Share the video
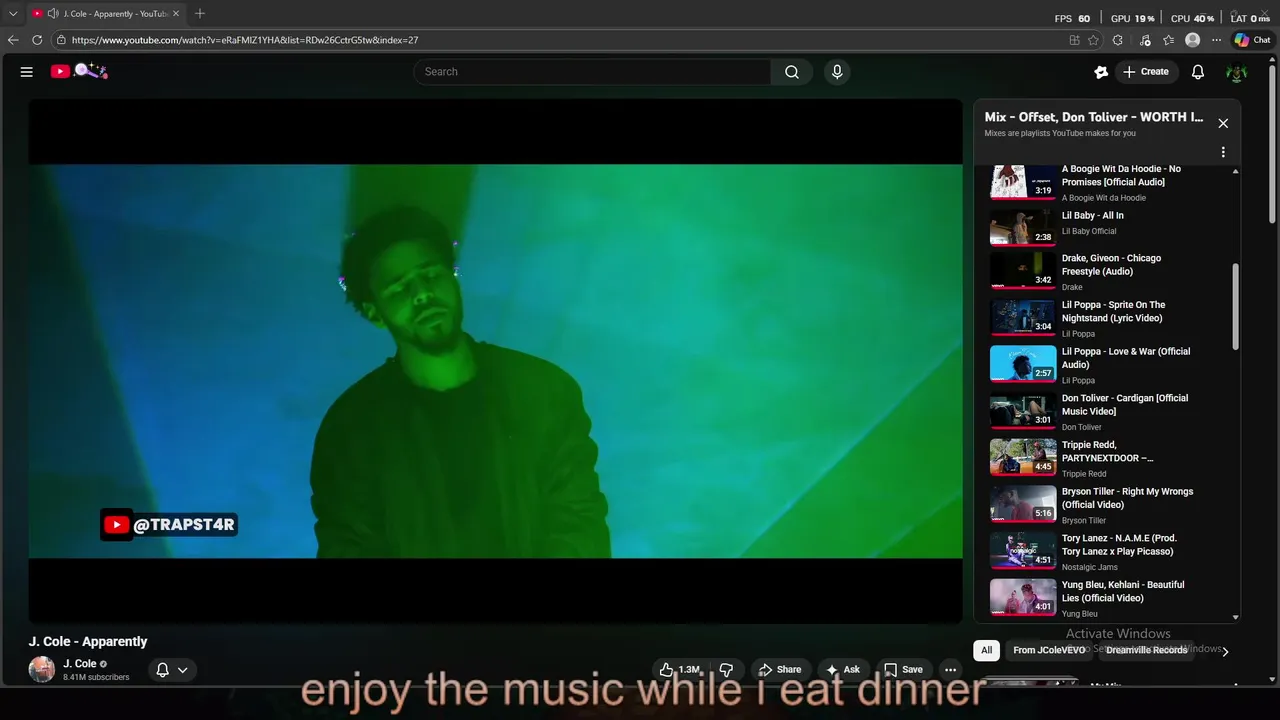The height and width of the screenshot is (720, 1280). (x=780, y=670)
